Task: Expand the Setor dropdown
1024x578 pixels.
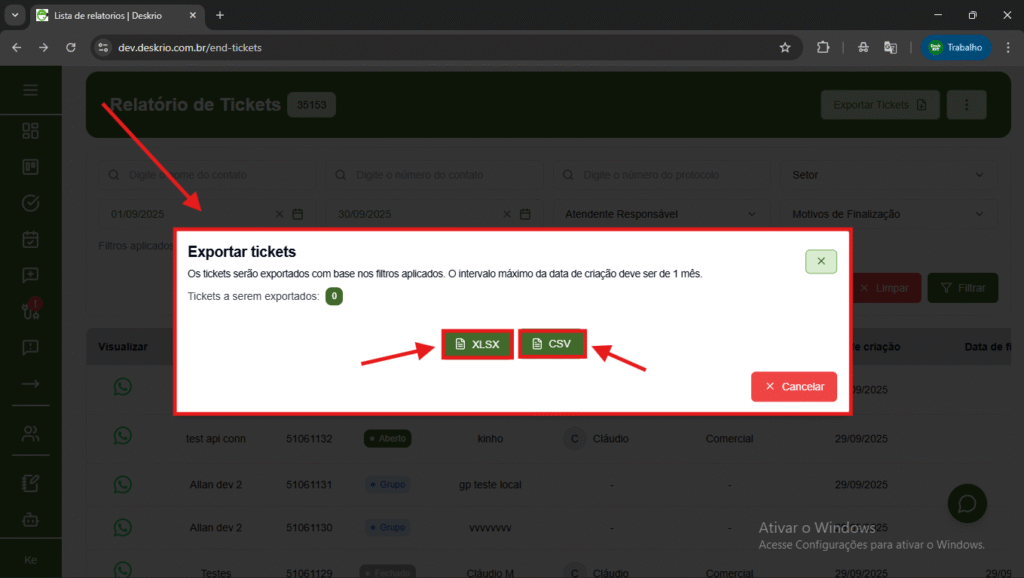Action: (887, 175)
